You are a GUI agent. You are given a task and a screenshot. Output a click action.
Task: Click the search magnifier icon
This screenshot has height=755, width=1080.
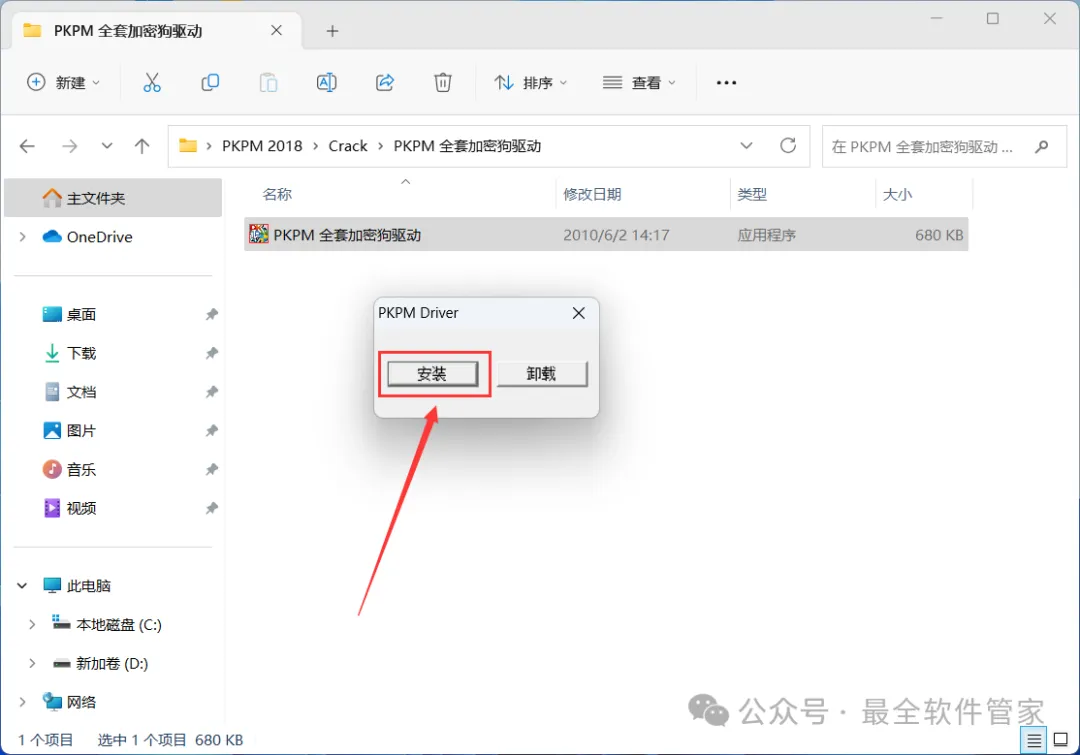(1041, 147)
